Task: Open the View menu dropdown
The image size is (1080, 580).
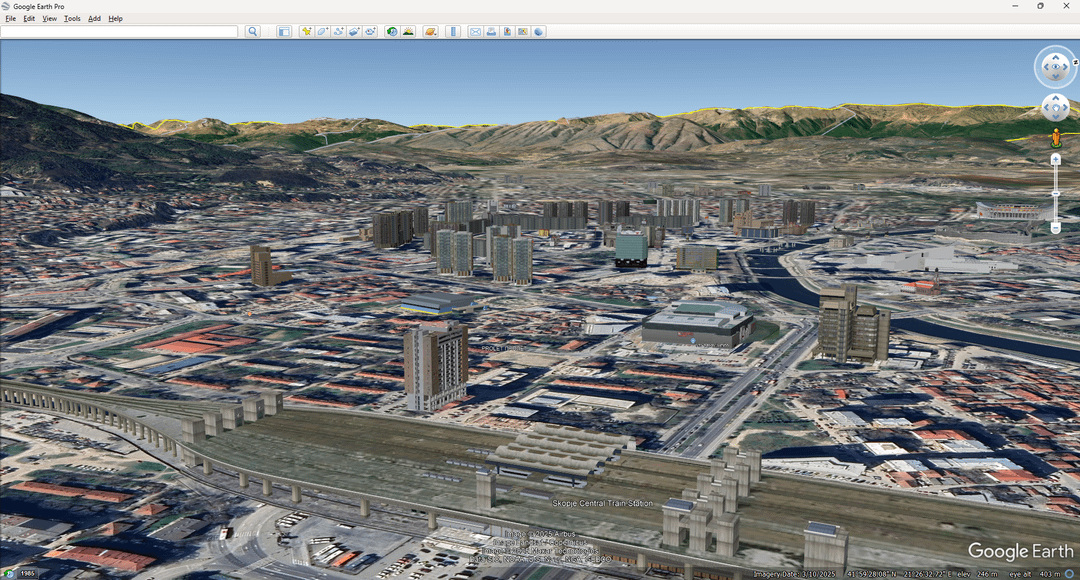Action: (49, 19)
